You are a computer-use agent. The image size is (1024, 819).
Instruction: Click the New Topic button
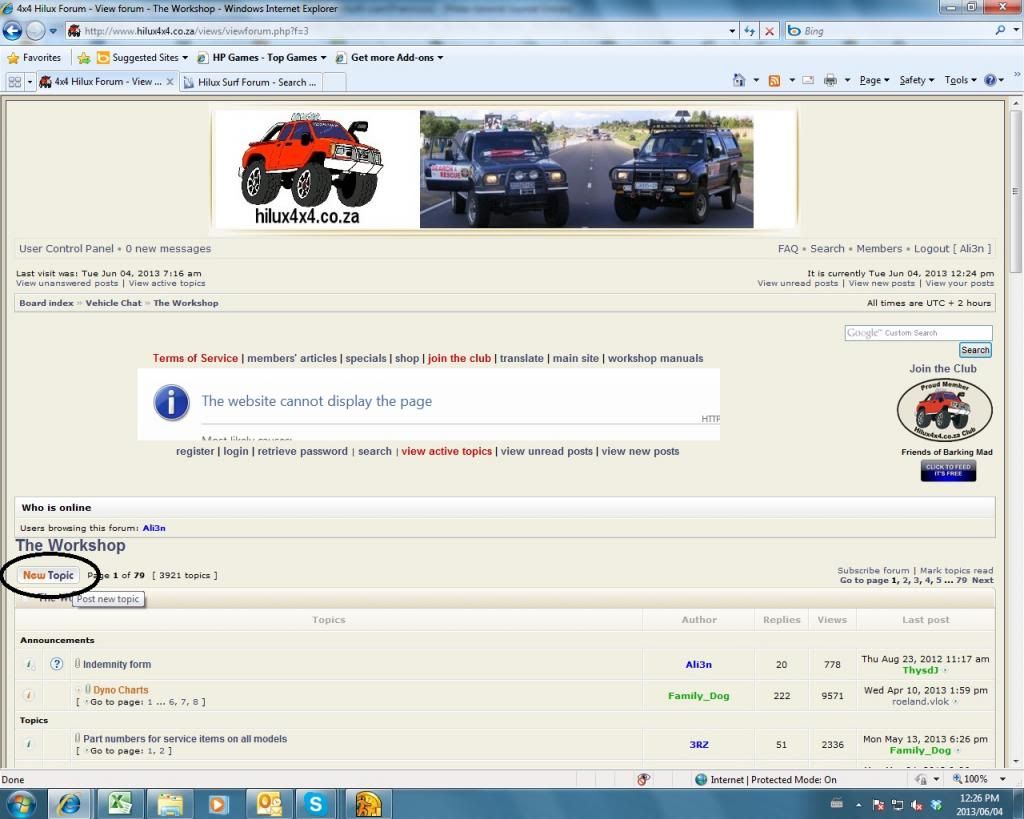click(x=48, y=575)
